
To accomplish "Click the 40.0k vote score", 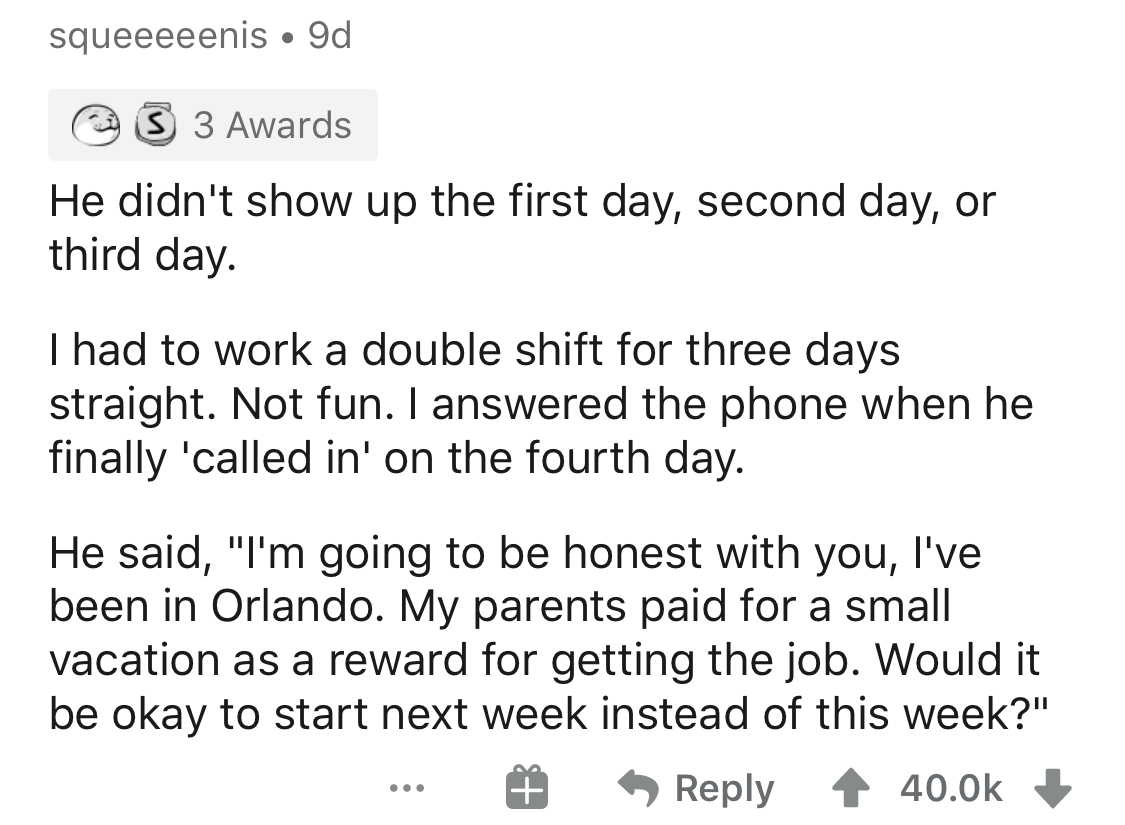I will tap(950, 788).
